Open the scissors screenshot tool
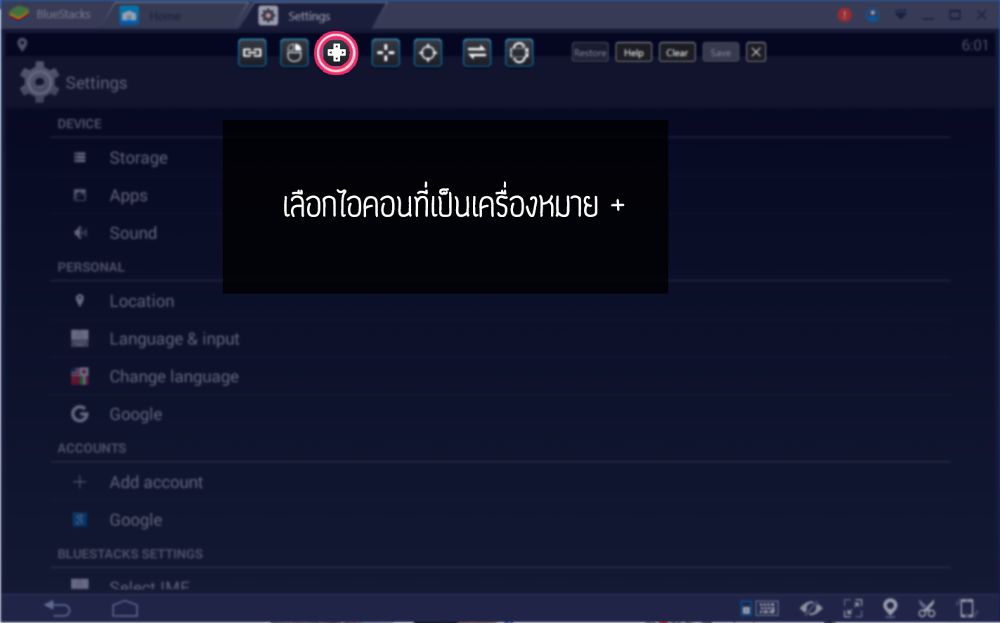 (x=927, y=608)
